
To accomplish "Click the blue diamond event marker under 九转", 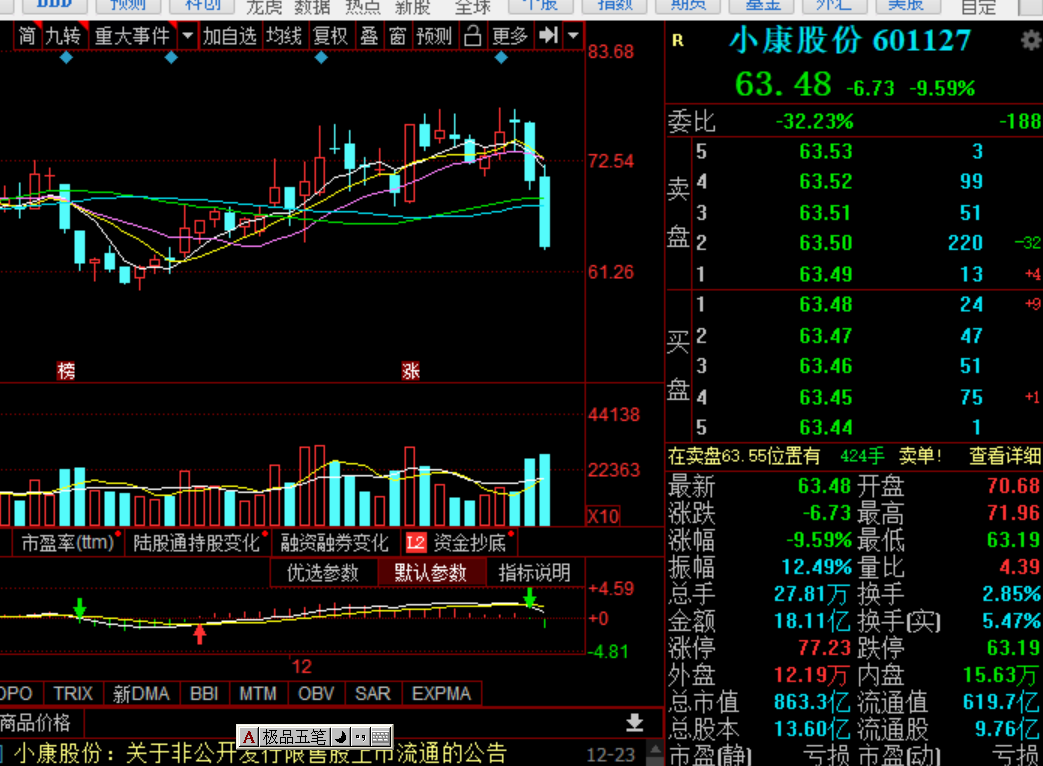I will click(x=66, y=58).
